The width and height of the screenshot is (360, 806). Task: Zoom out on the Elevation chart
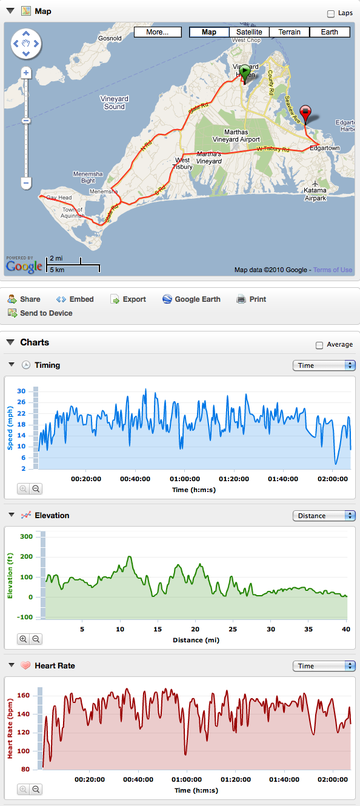pyautogui.click(x=35, y=639)
